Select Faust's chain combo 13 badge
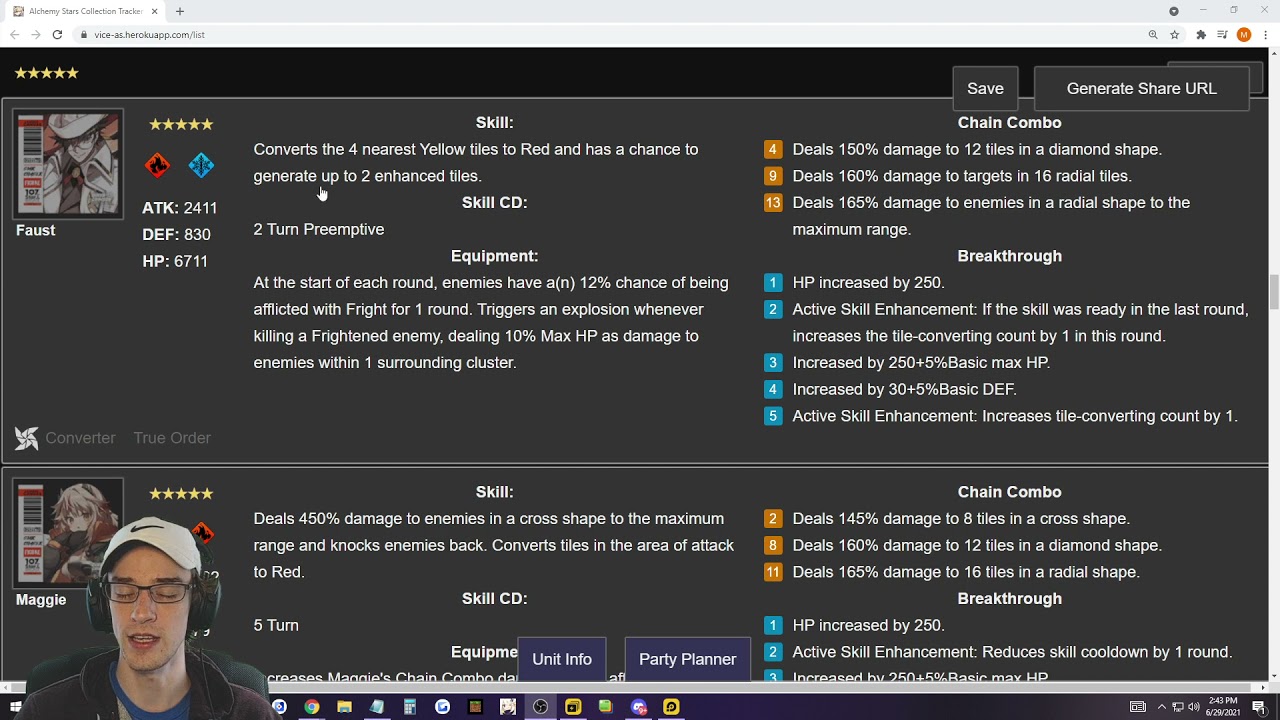Image resolution: width=1280 pixels, height=720 pixels. [x=773, y=203]
